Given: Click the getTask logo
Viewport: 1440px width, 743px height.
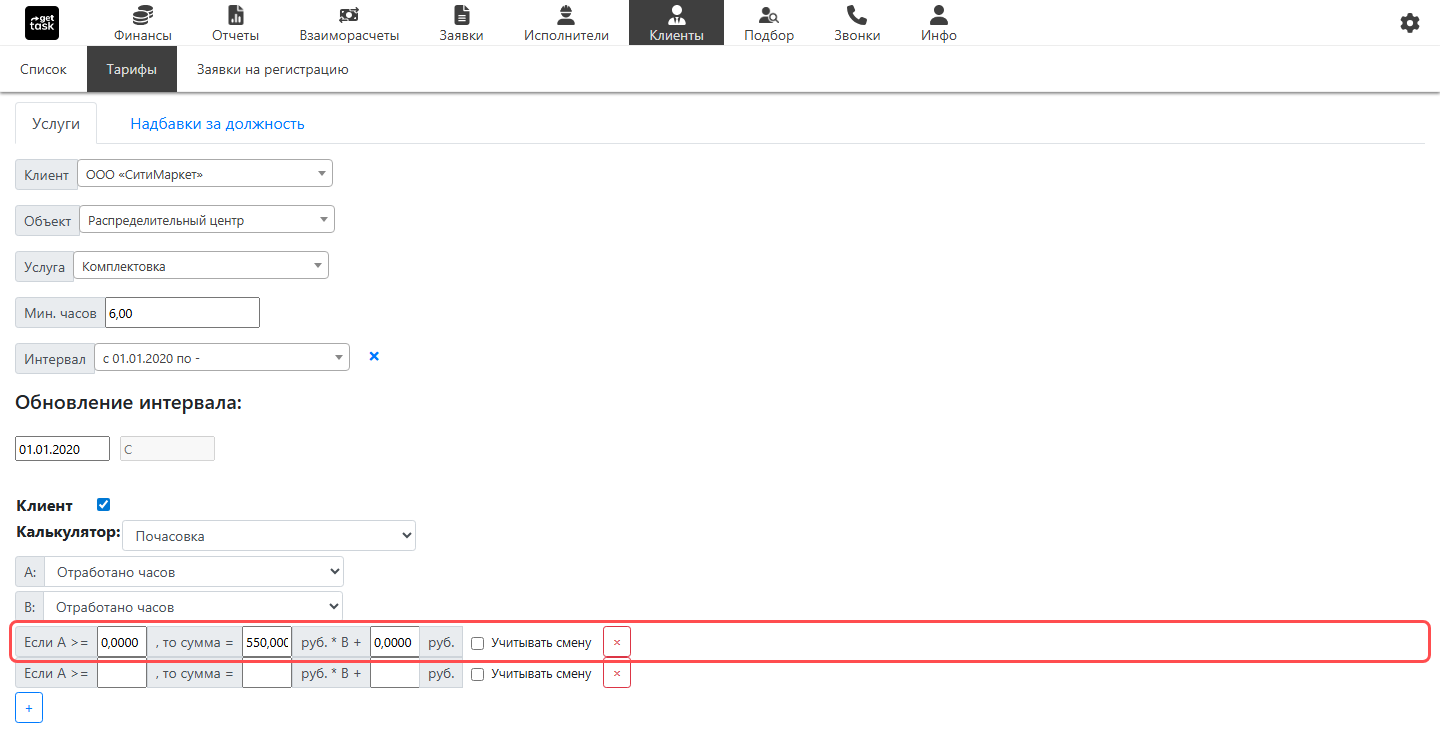Looking at the screenshot, I should [42, 23].
